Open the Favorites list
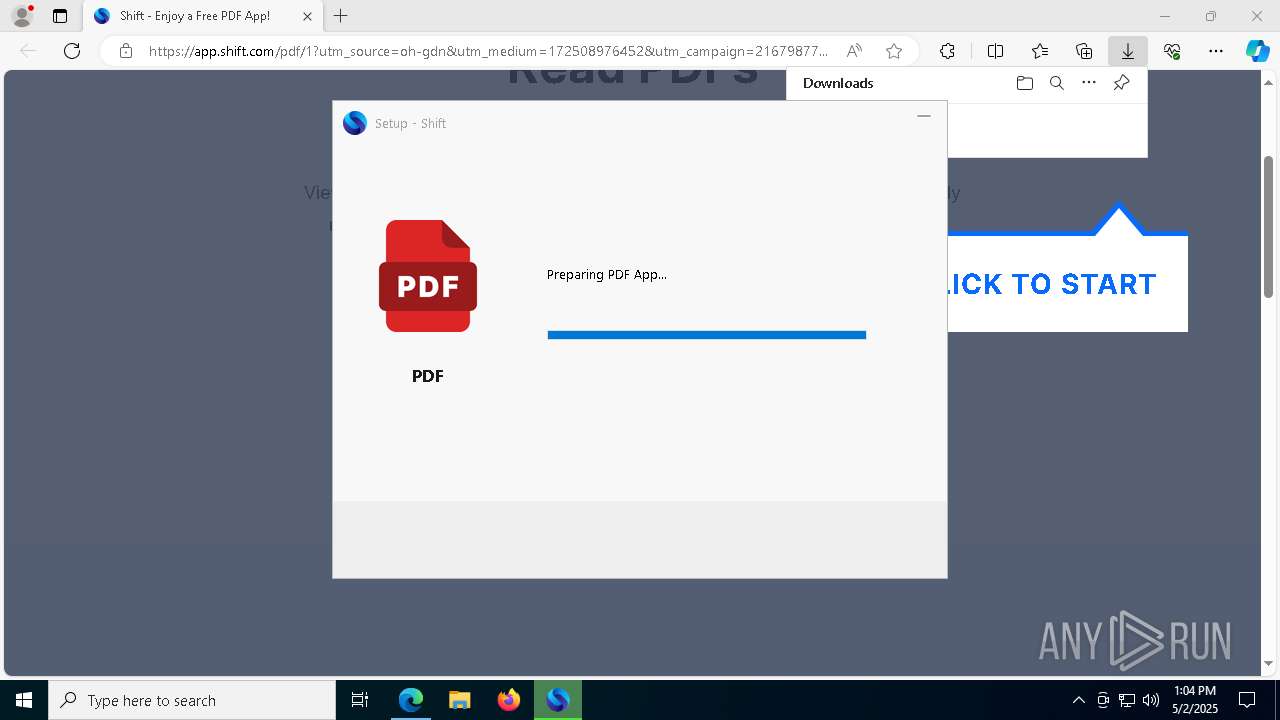The image size is (1280, 720). pyautogui.click(x=1040, y=51)
